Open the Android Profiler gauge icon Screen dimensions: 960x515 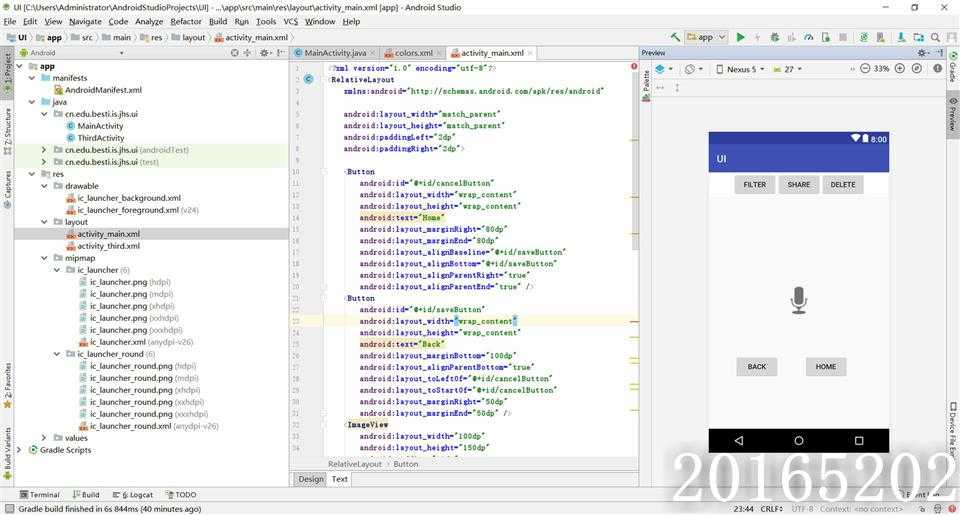809,37
